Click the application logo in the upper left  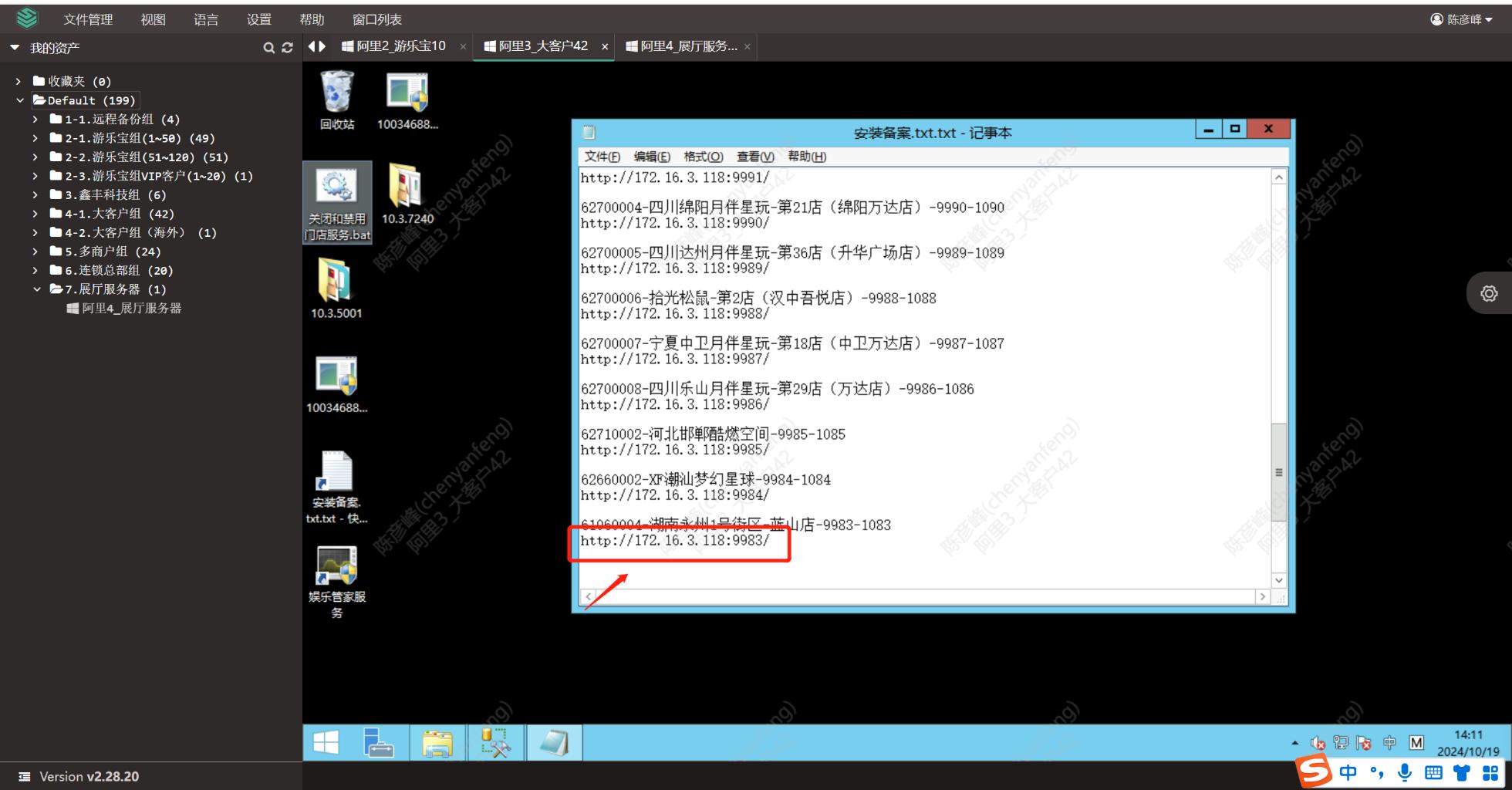[x=27, y=19]
